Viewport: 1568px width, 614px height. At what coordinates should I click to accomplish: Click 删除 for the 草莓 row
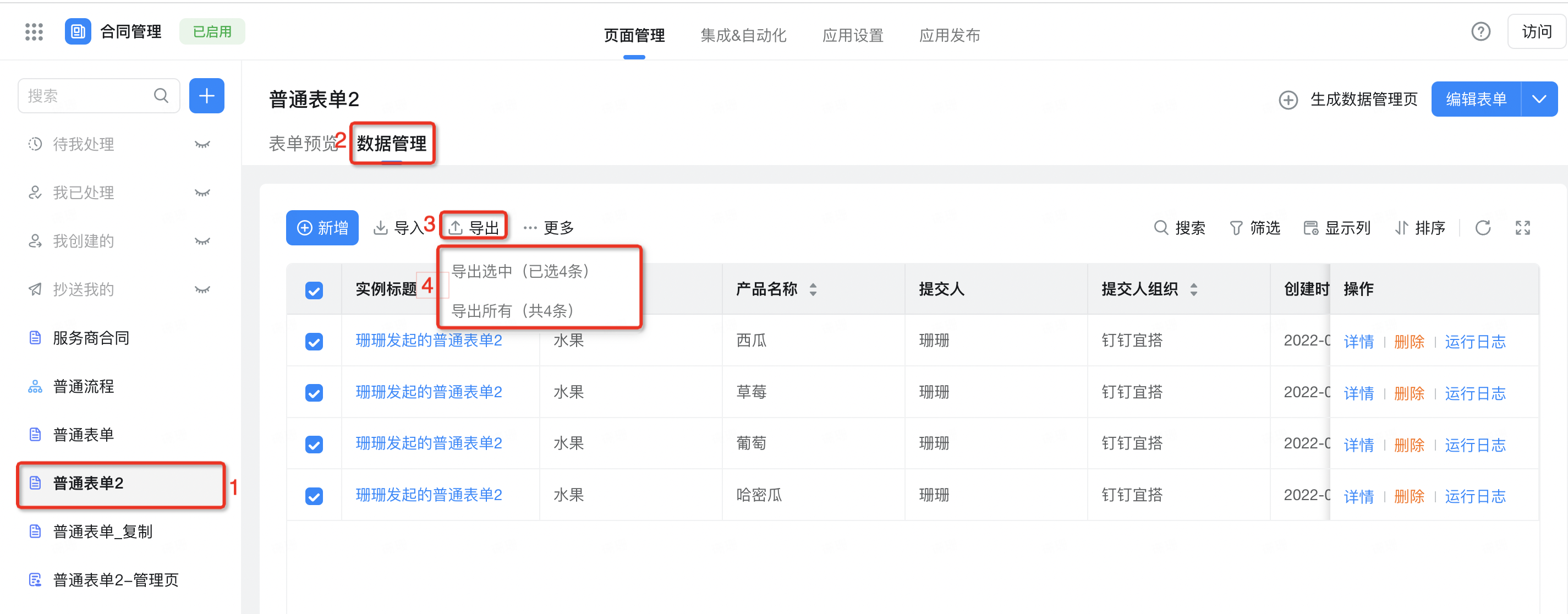(1409, 394)
